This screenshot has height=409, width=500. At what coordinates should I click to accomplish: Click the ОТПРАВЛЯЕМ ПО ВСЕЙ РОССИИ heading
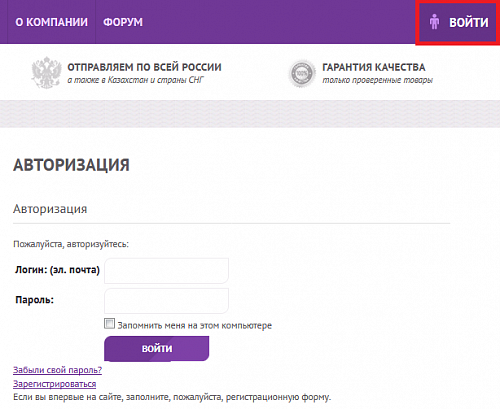click(144, 67)
